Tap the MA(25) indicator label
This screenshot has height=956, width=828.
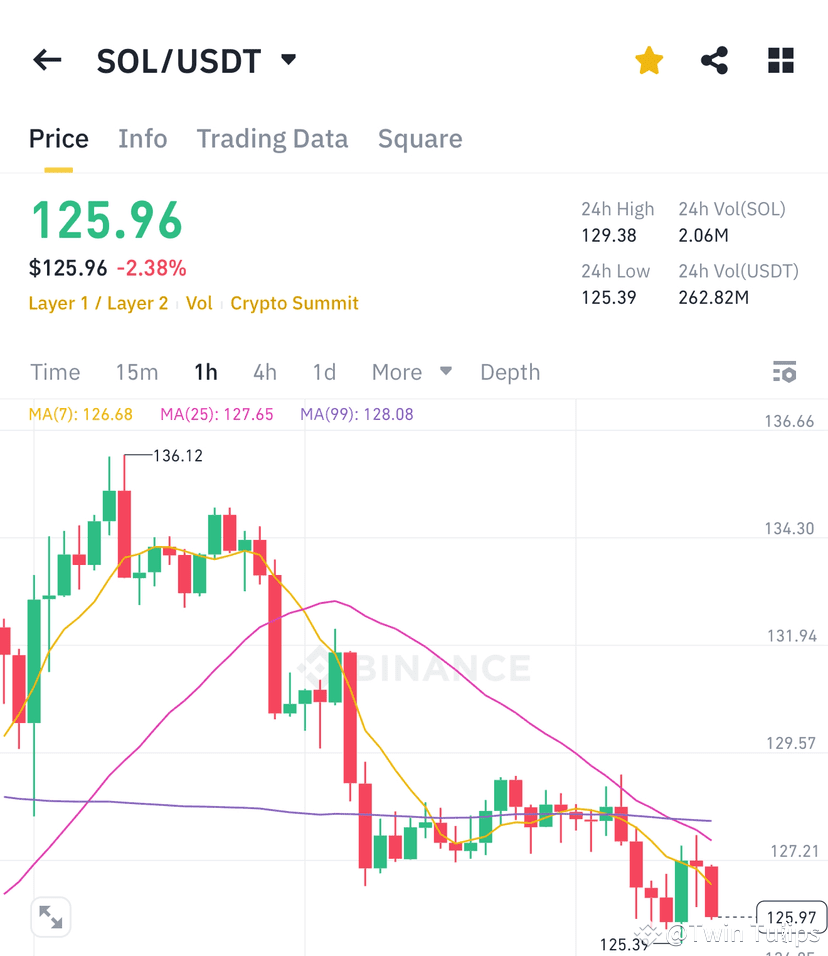tap(216, 413)
